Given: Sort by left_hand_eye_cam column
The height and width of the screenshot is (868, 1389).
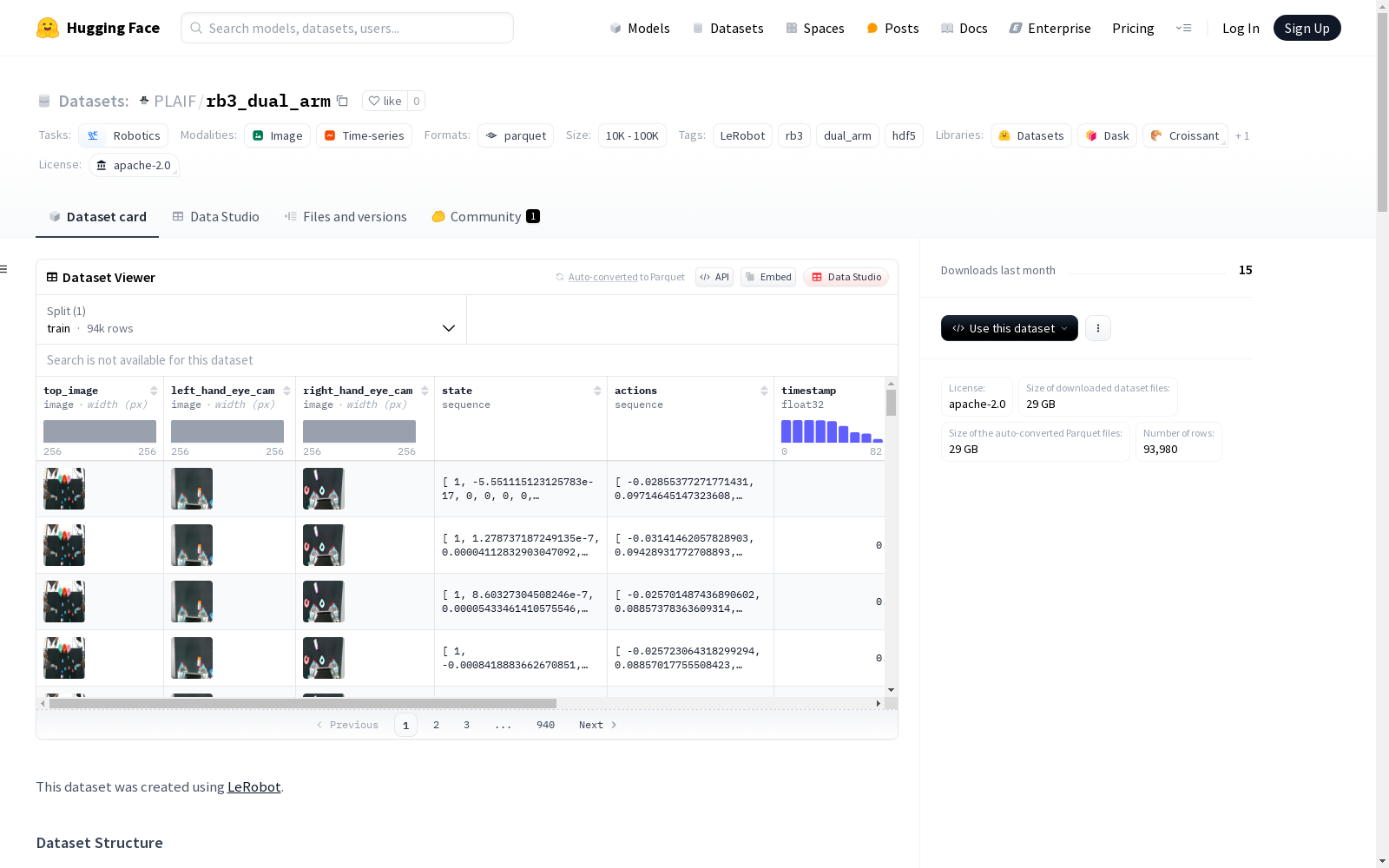Looking at the screenshot, I should point(286,391).
